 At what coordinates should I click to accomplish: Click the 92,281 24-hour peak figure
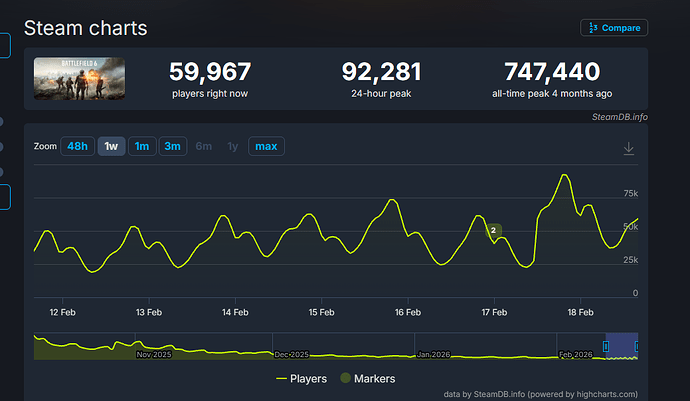tap(381, 72)
